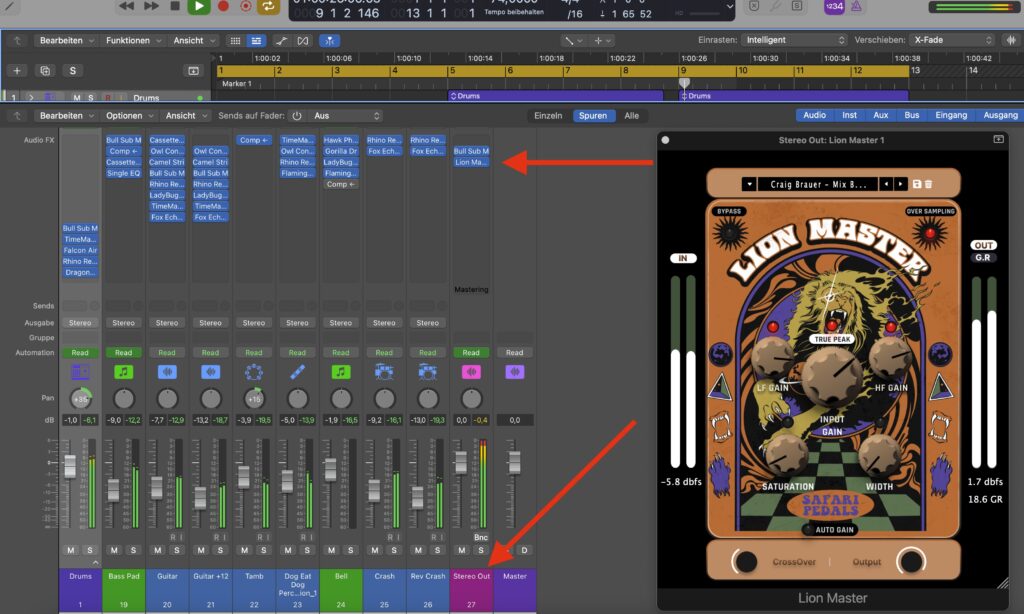Click the Bell channel green note icon
The width and height of the screenshot is (1024, 614).
coord(340,372)
